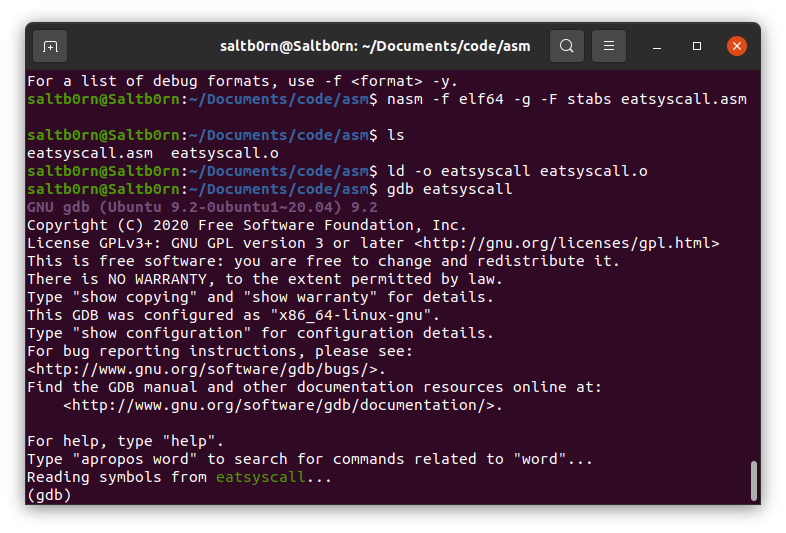Minimize the terminal window

657,47
